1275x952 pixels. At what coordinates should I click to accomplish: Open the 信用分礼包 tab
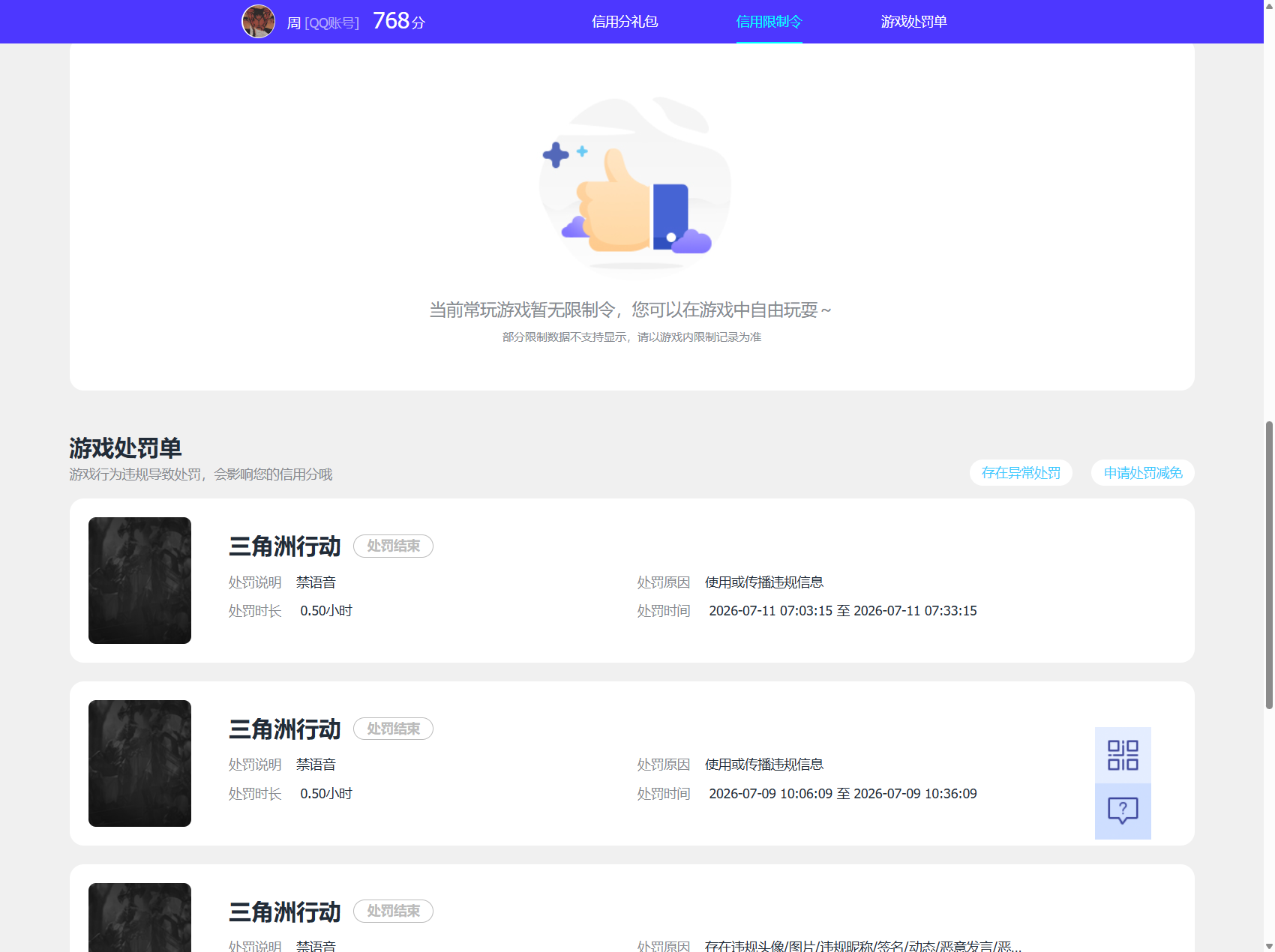[x=625, y=22]
